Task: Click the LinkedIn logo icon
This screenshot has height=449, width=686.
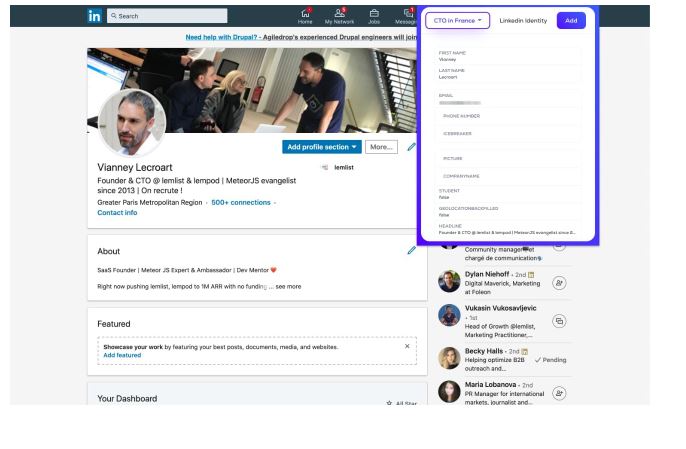Action: coord(94,16)
